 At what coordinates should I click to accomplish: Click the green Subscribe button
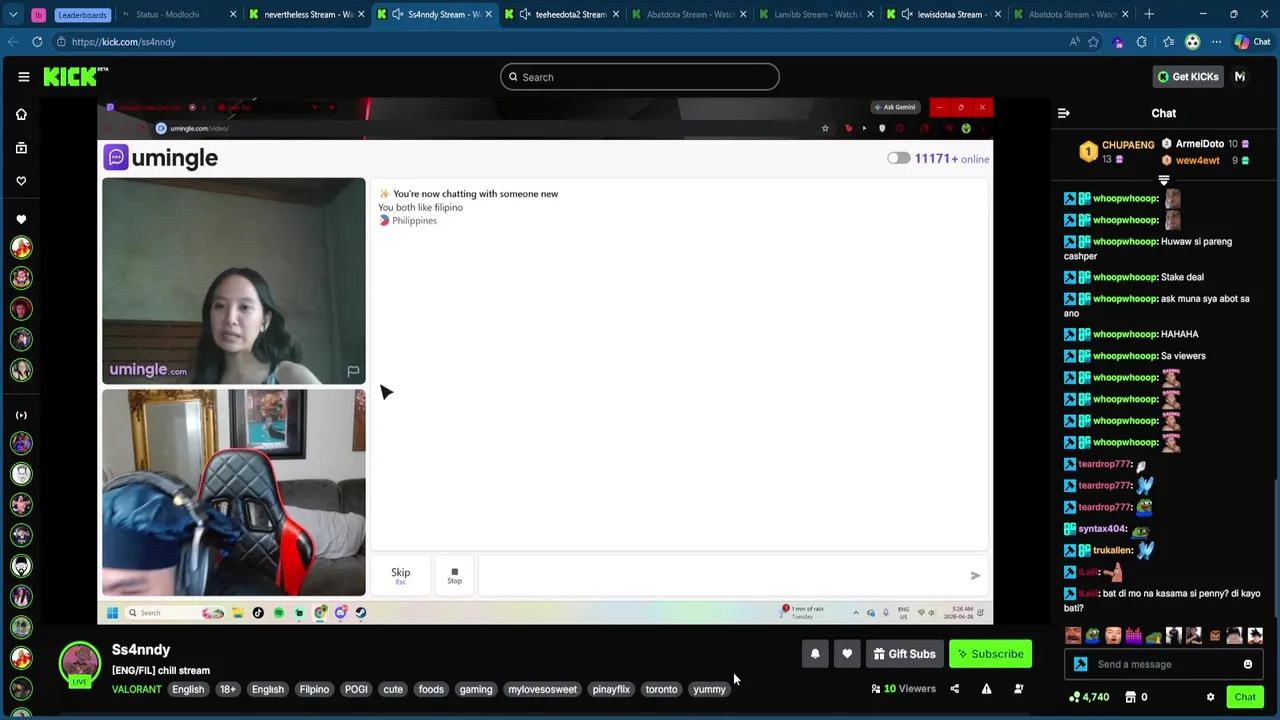(x=990, y=654)
